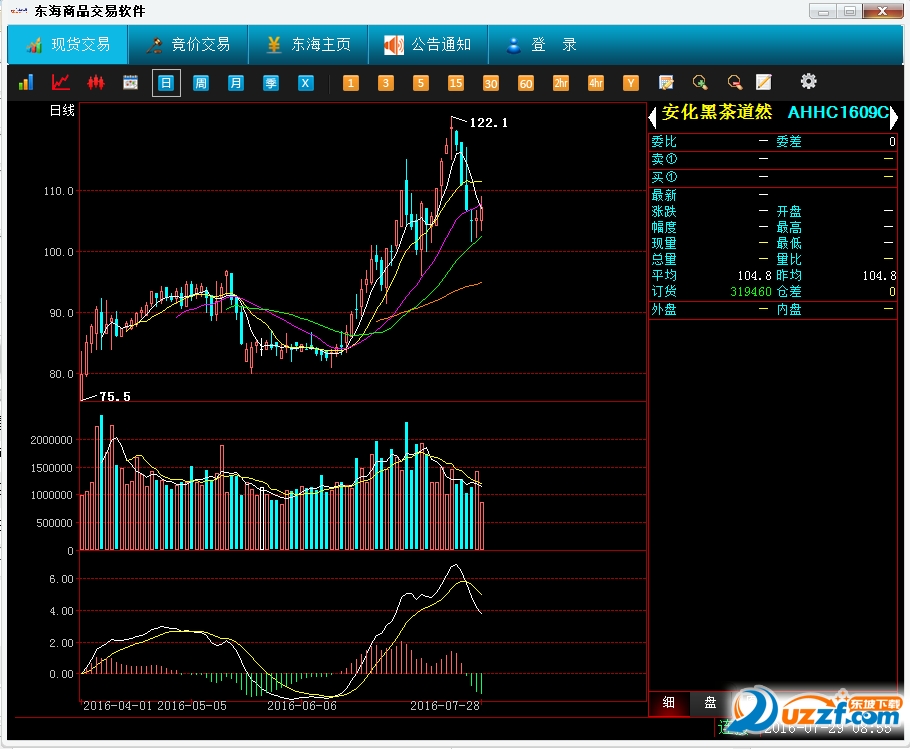This screenshot has height=749, width=910.
Task: Click the 75.5 low price label
Action: tap(115, 397)
